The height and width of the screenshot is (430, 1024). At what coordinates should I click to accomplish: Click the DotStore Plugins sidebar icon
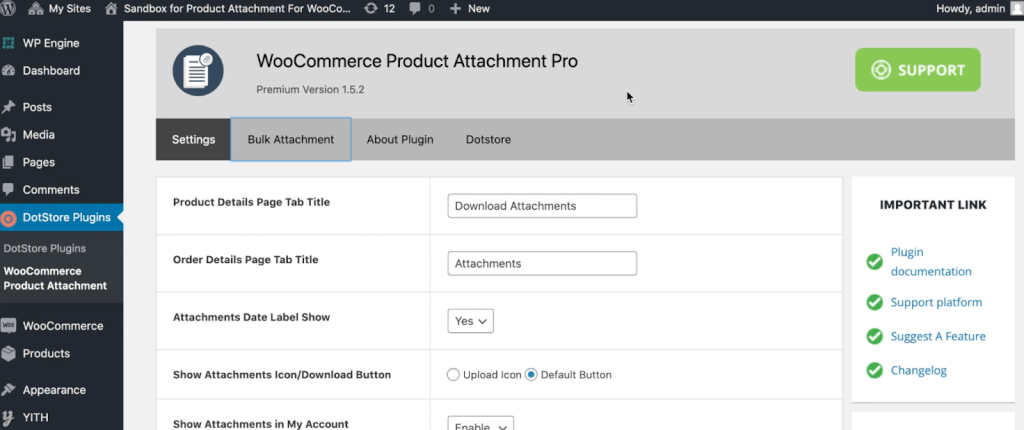(x=8, y=218)
